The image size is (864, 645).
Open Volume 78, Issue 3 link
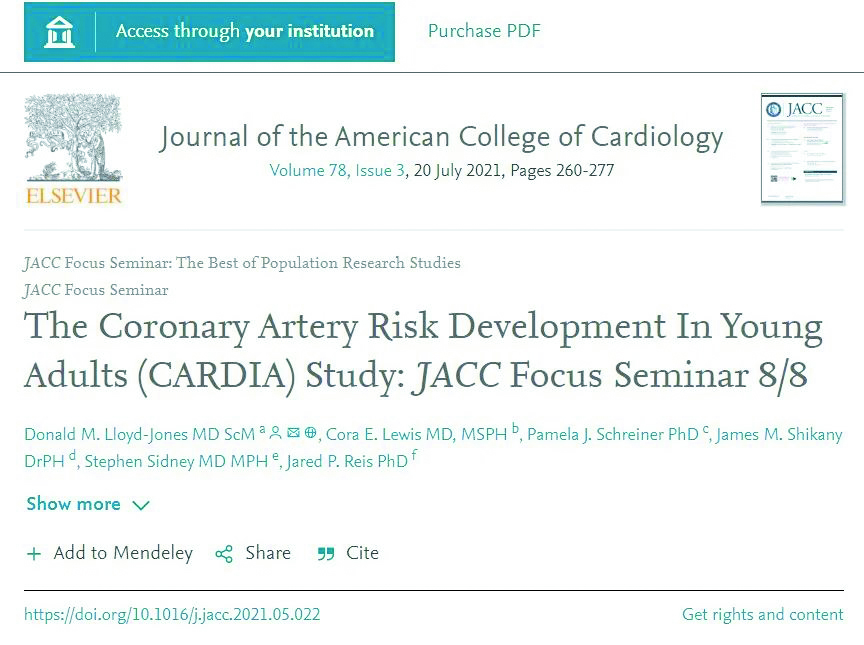coord(337,171)
